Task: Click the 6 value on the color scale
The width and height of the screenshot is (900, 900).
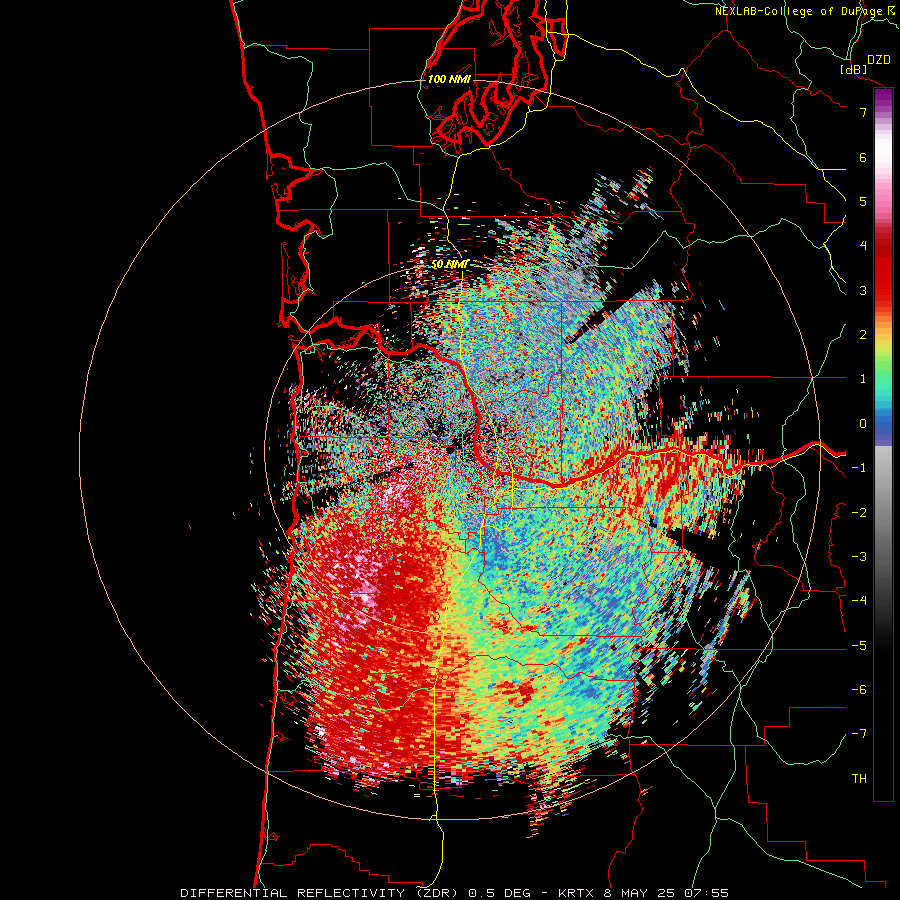Action: pos(863,157)
